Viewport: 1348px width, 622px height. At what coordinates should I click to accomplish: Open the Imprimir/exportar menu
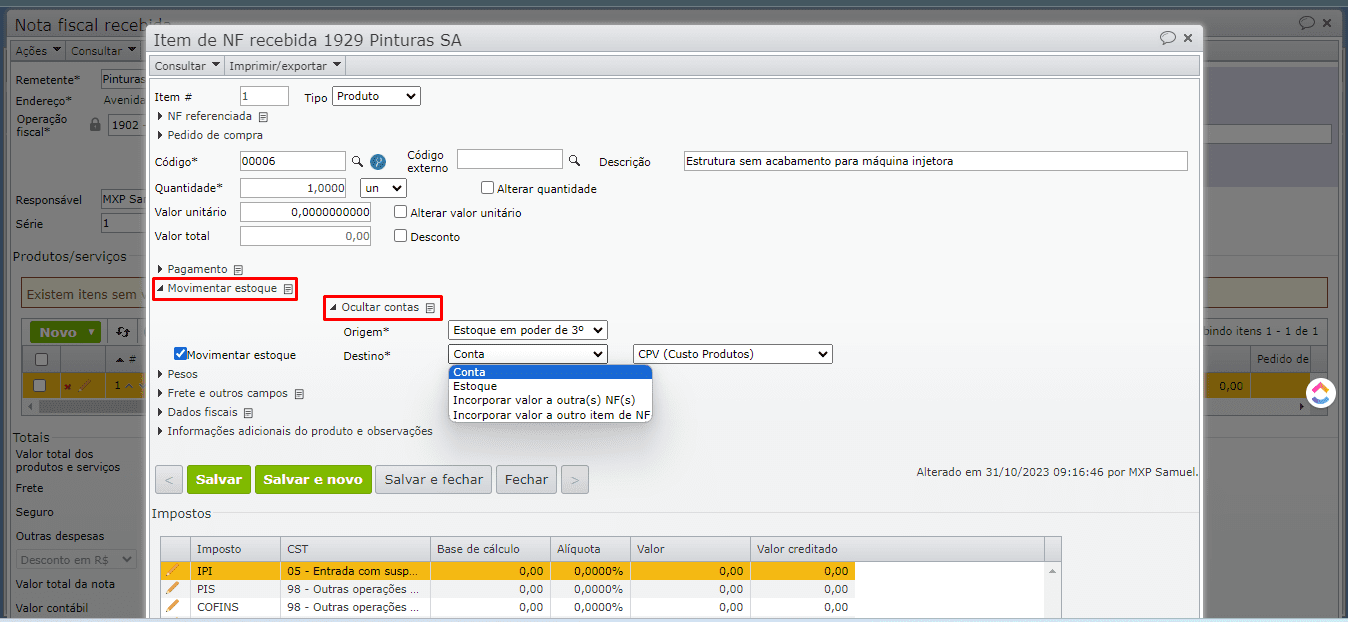pyautogui.click(x=285, y=66)
